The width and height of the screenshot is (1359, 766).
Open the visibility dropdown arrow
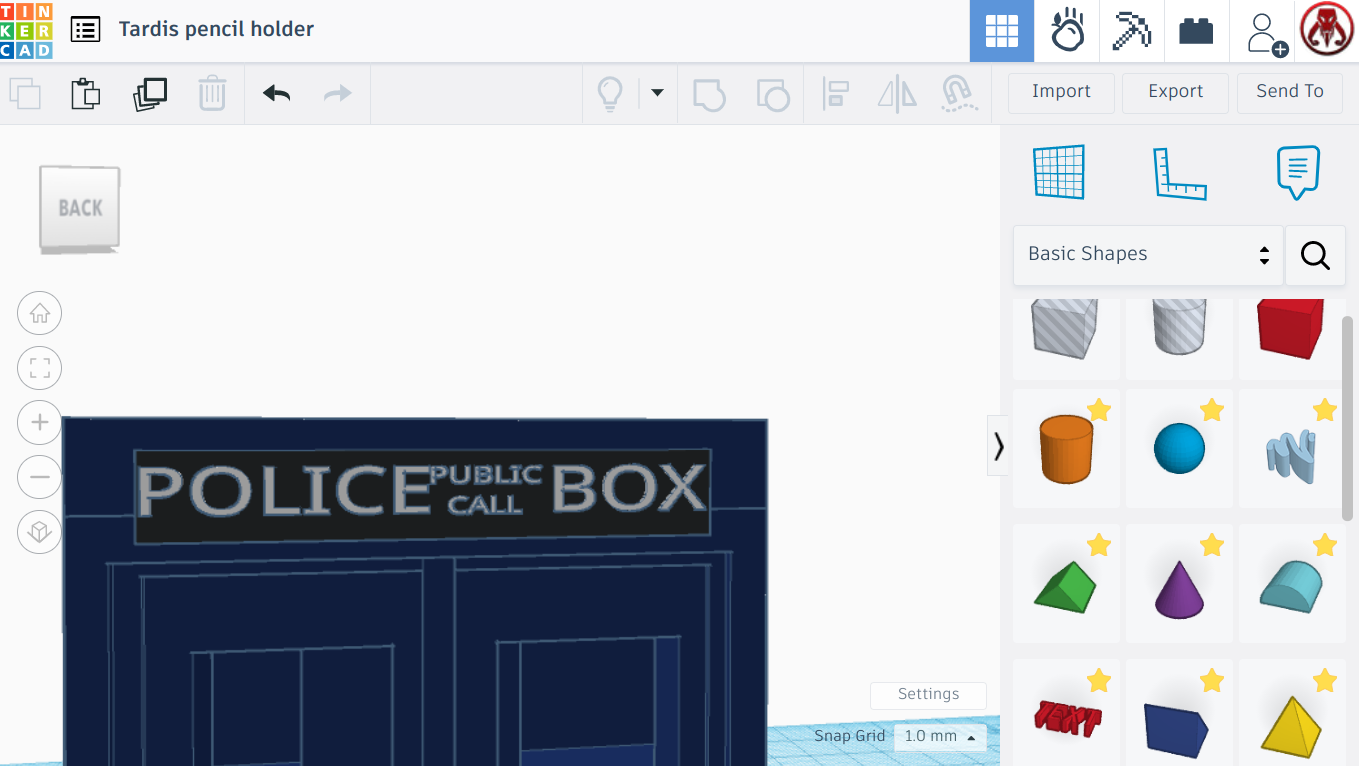(x=657, y=93)
